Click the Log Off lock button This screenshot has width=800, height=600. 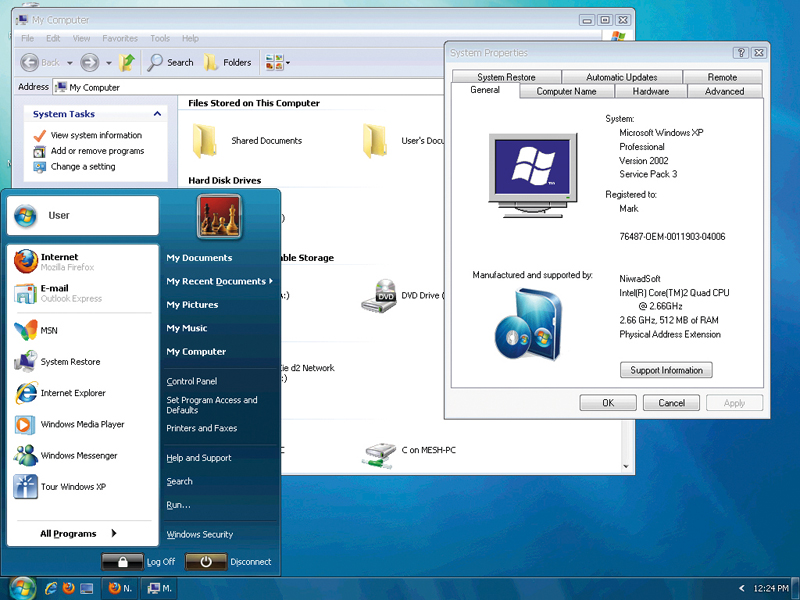point(122,562)
